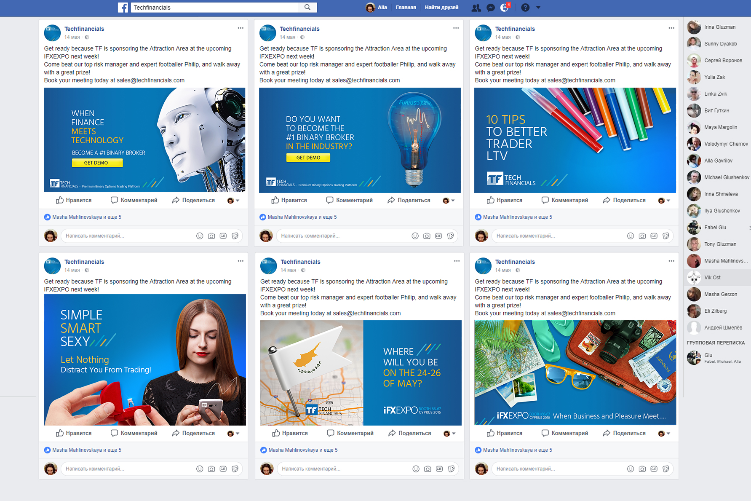Open chat with Michael Glushenkov
This screenshot has width=751, height=501.
(x=717, y=177)
